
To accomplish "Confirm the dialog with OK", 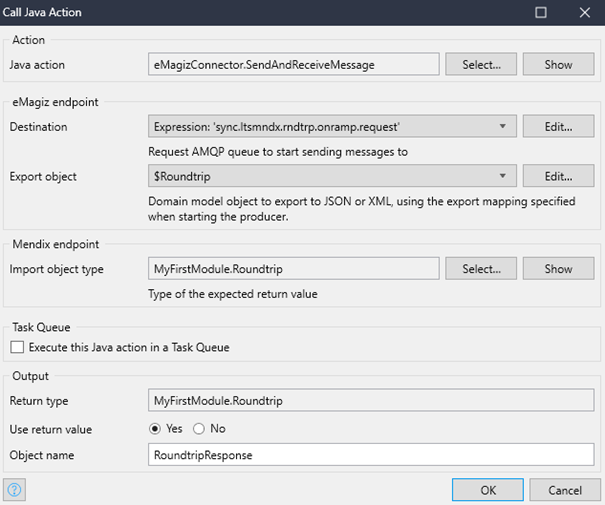I will (x=488, y=490).
